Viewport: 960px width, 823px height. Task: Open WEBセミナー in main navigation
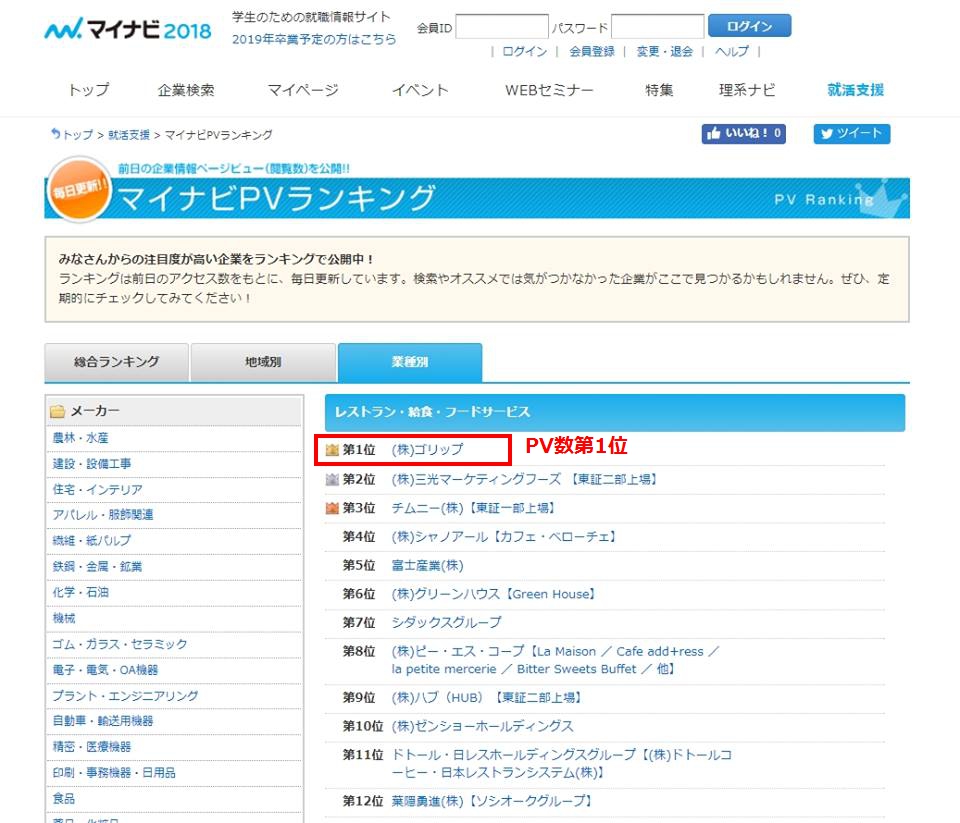coord(549,90)
